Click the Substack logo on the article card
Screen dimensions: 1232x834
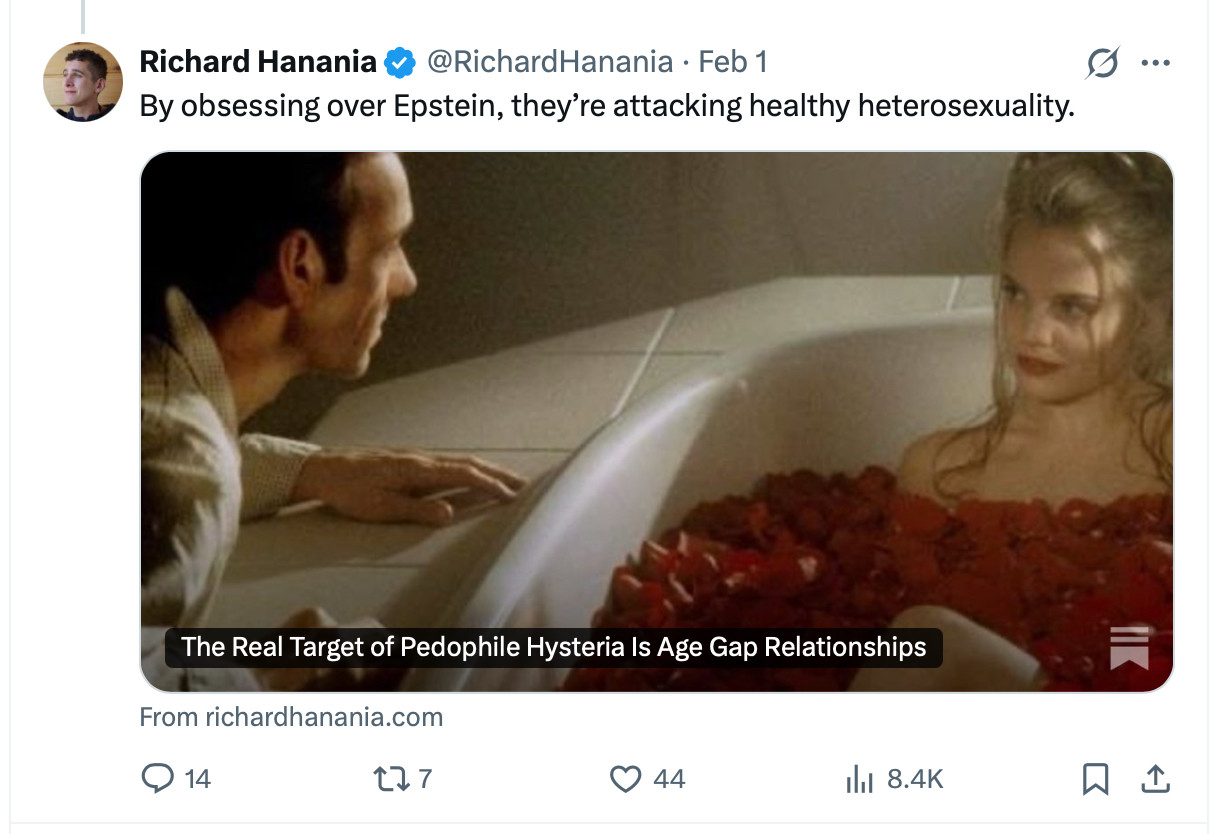point(1129,647)
